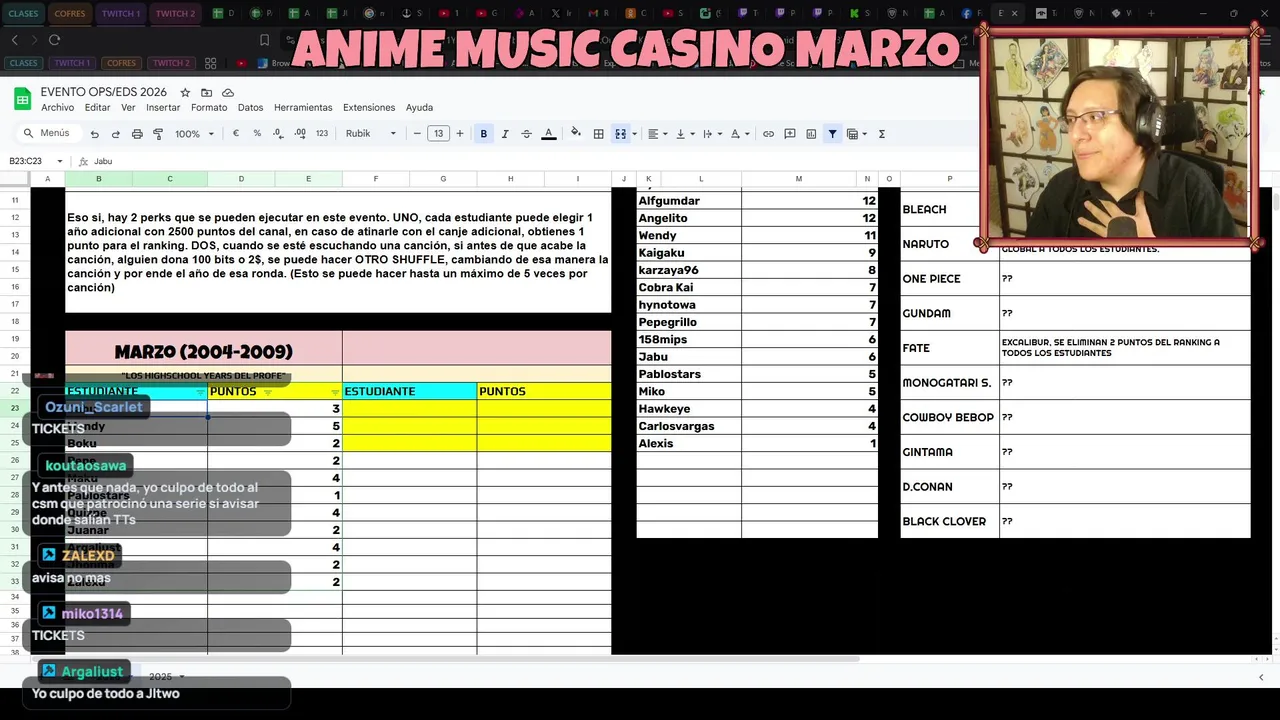Switch to the CLASES tab group
1280x720 pixels.
point(23,13)
